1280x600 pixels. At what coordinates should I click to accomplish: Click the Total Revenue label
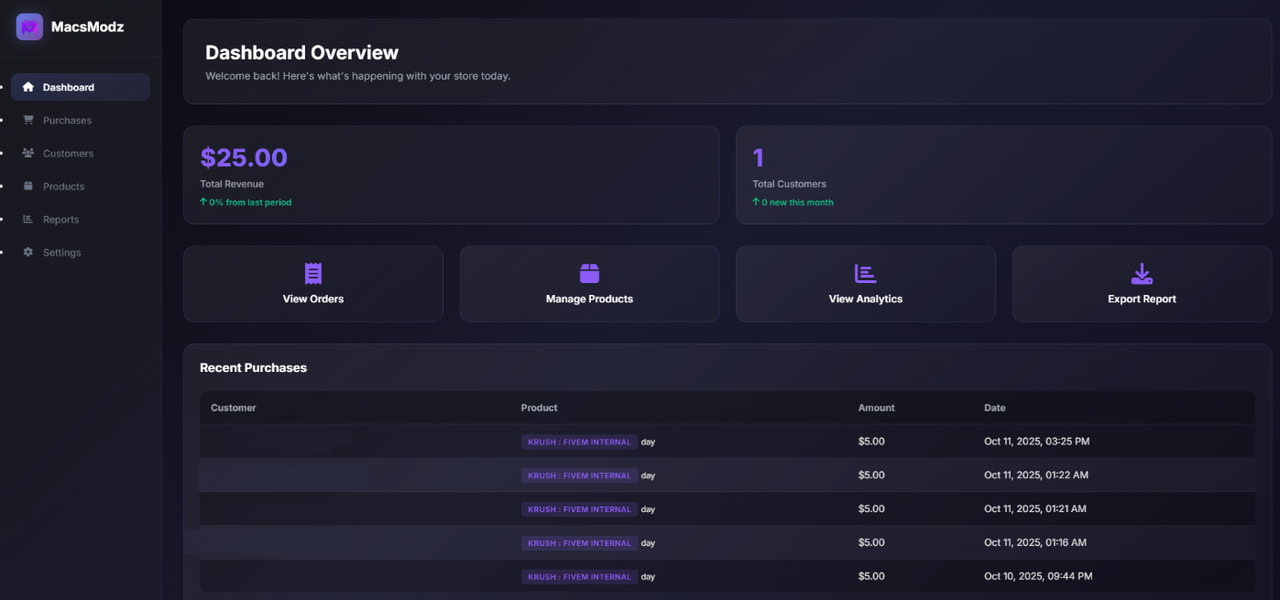(232, 184)
